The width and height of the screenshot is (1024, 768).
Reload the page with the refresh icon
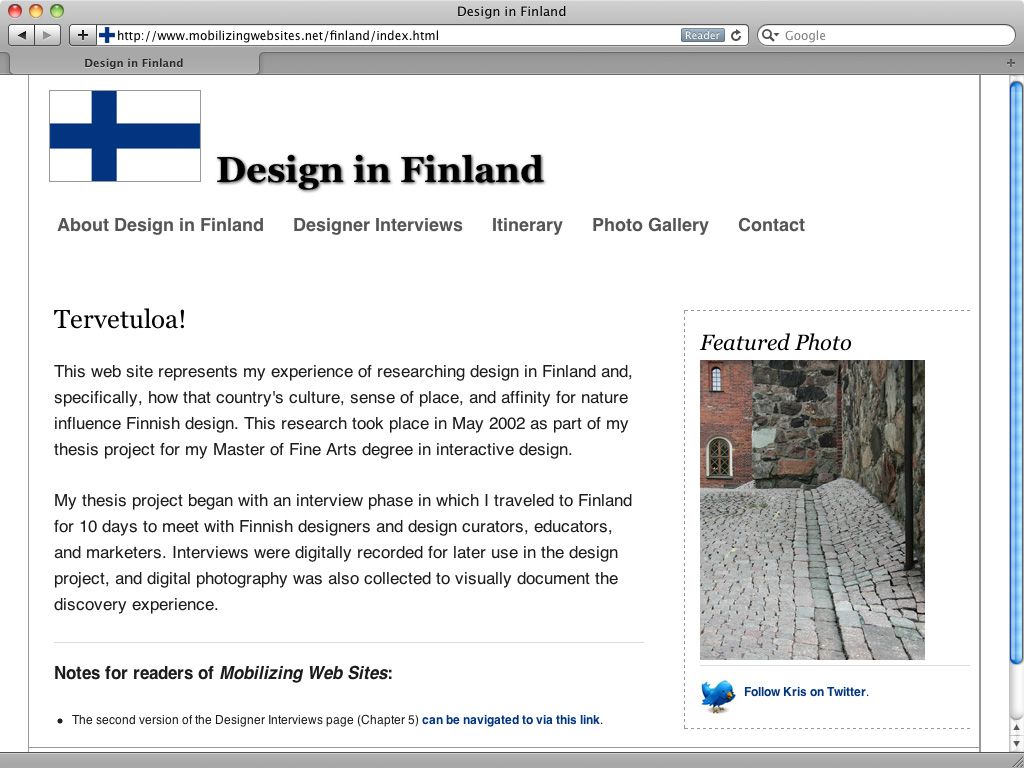tap(736, 35)
